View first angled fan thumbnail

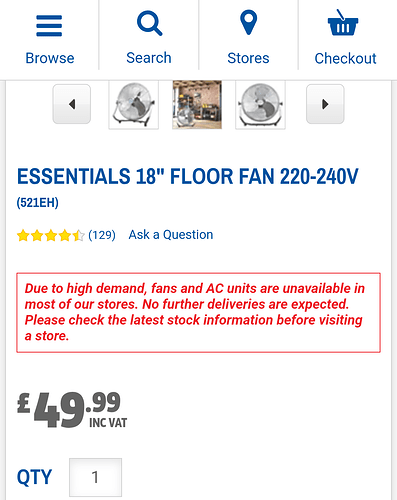134,105
